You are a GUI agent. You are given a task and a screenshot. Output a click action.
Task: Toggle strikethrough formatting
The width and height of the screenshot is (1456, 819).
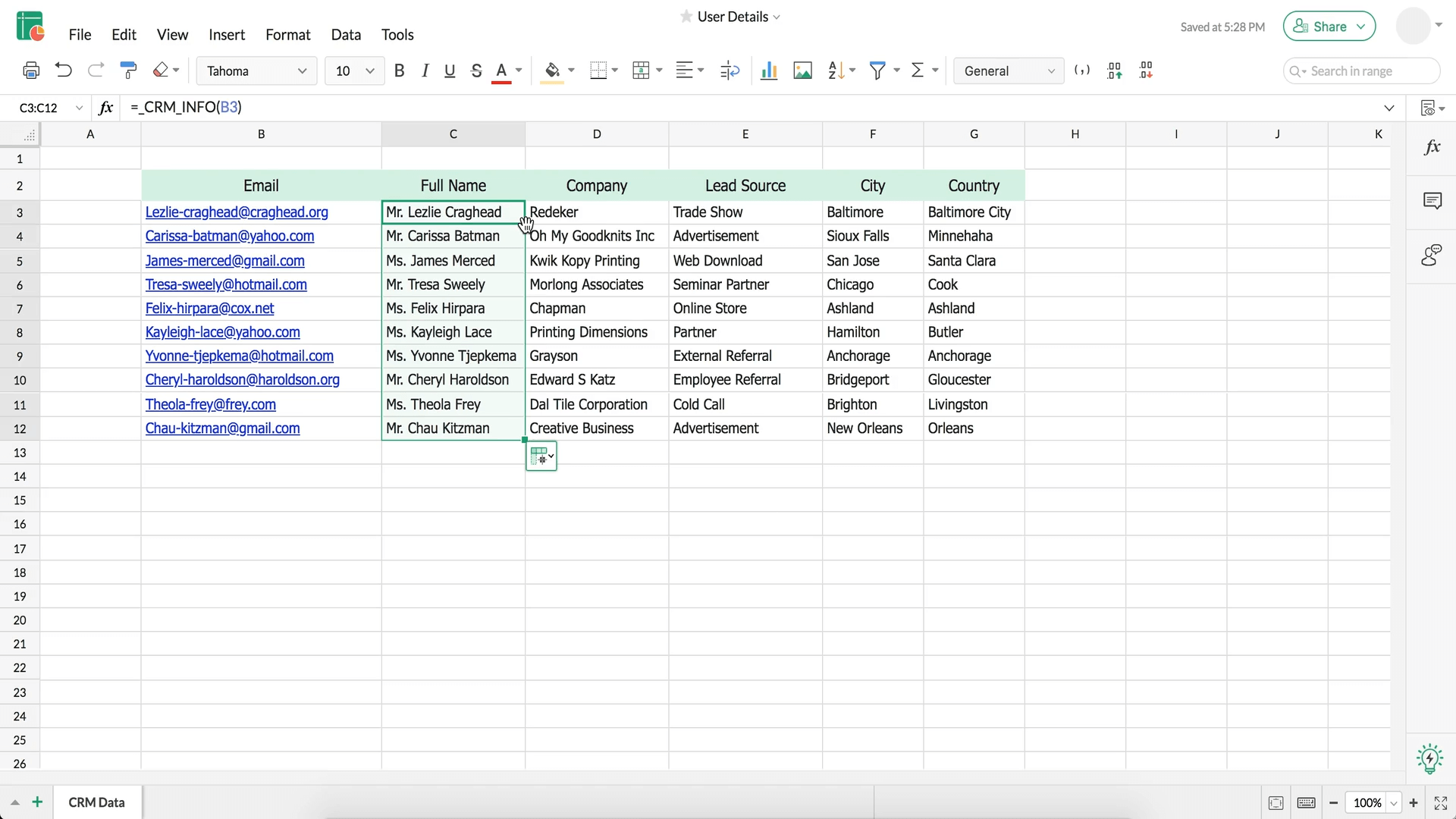[x=476, y=71]
